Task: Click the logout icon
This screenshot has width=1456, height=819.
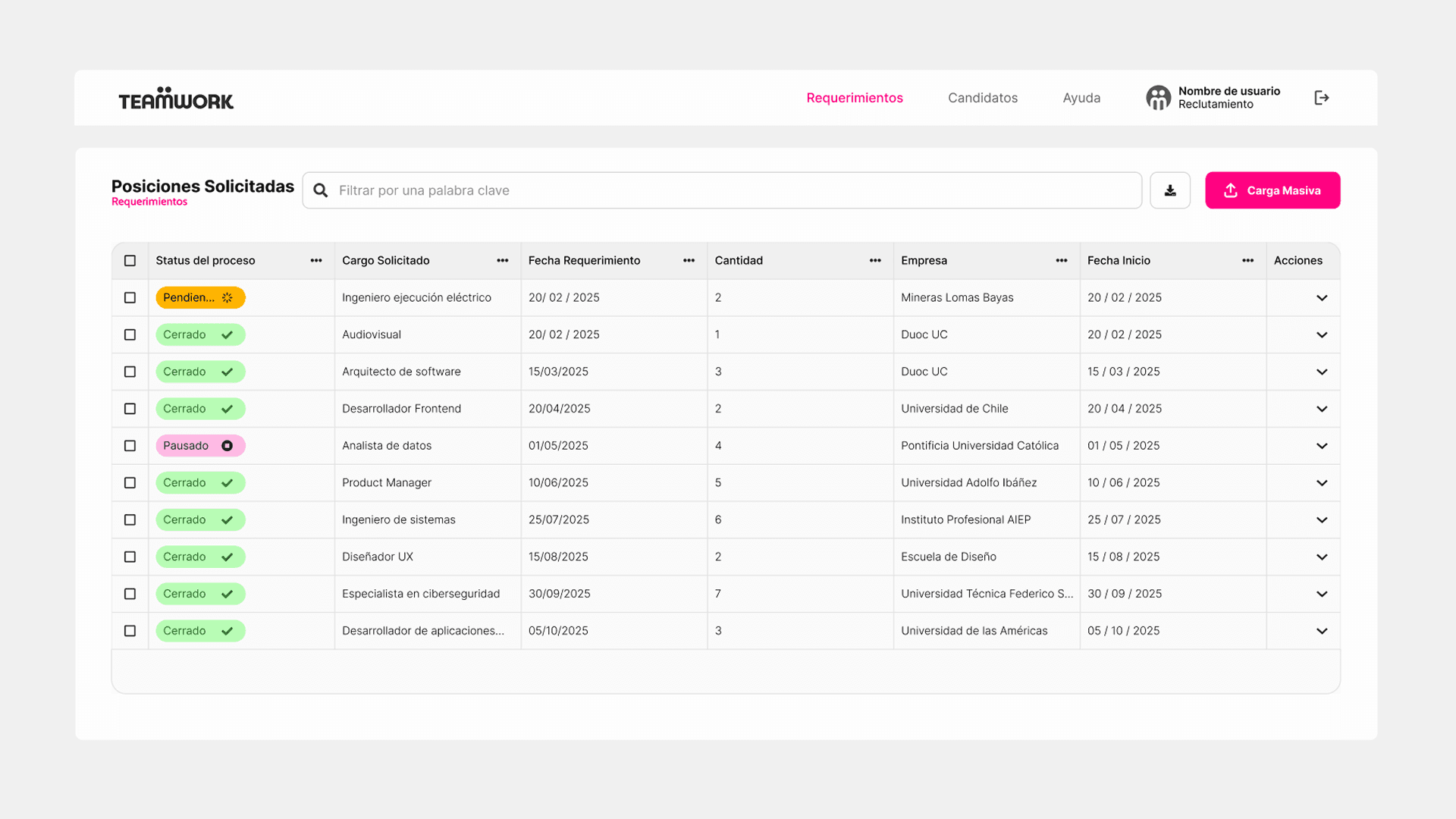Action: click(1322, 98)
